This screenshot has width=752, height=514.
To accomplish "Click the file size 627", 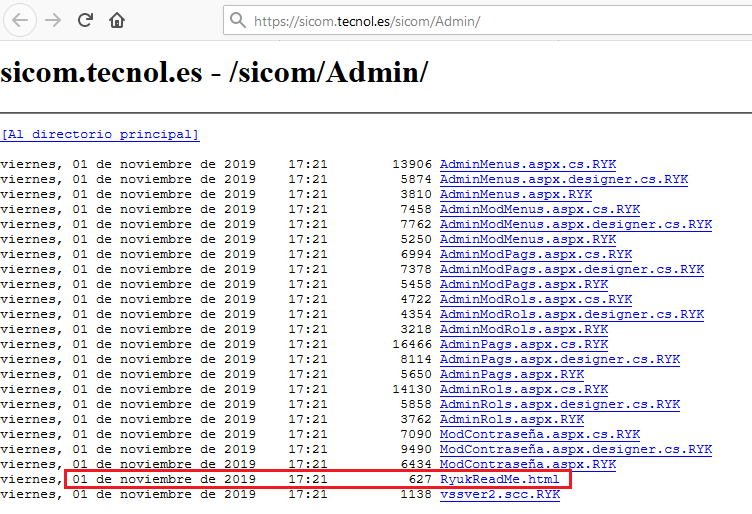I will click(420, 479).
